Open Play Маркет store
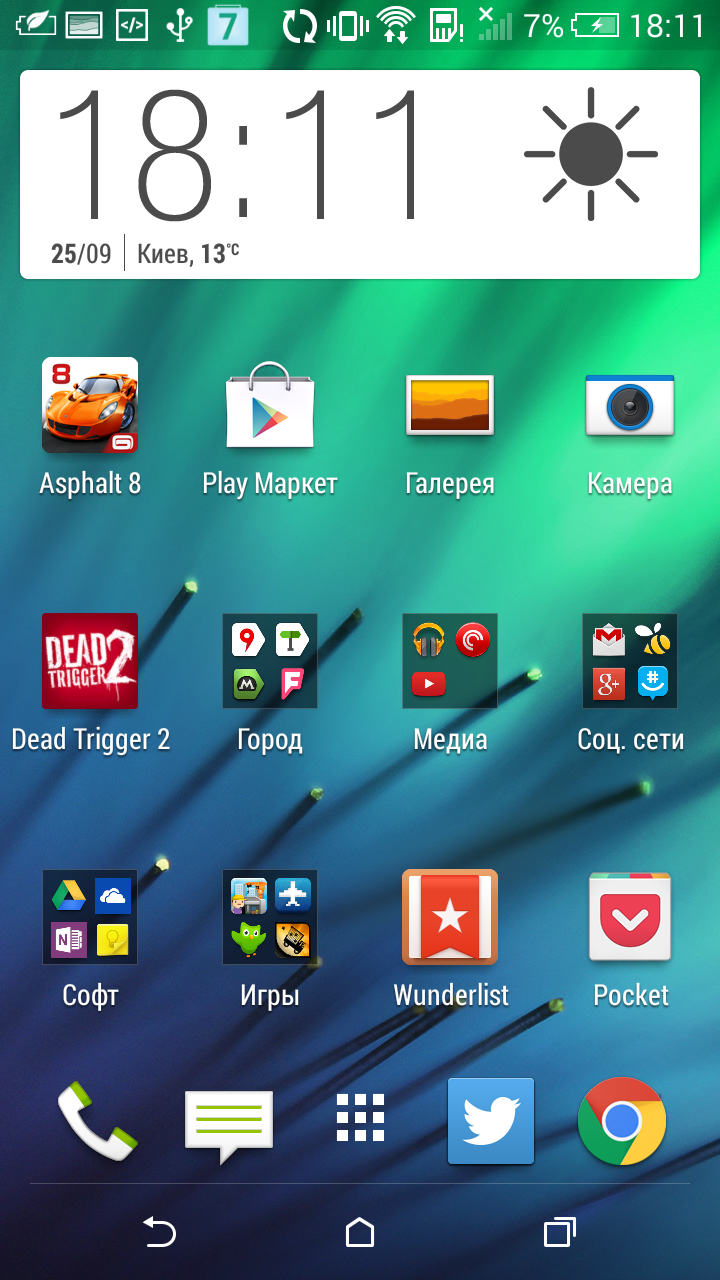 point(270,406)
